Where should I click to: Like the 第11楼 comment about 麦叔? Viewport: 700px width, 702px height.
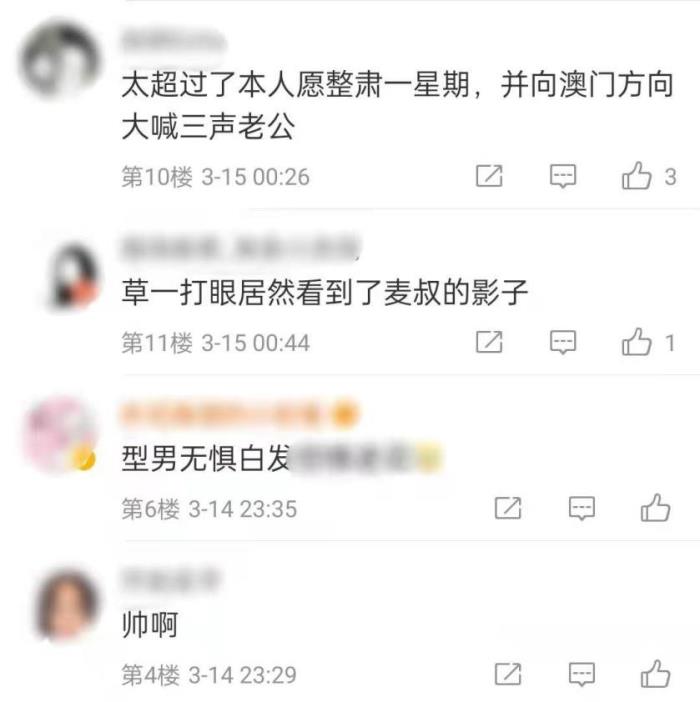click(x=636, y=342)
